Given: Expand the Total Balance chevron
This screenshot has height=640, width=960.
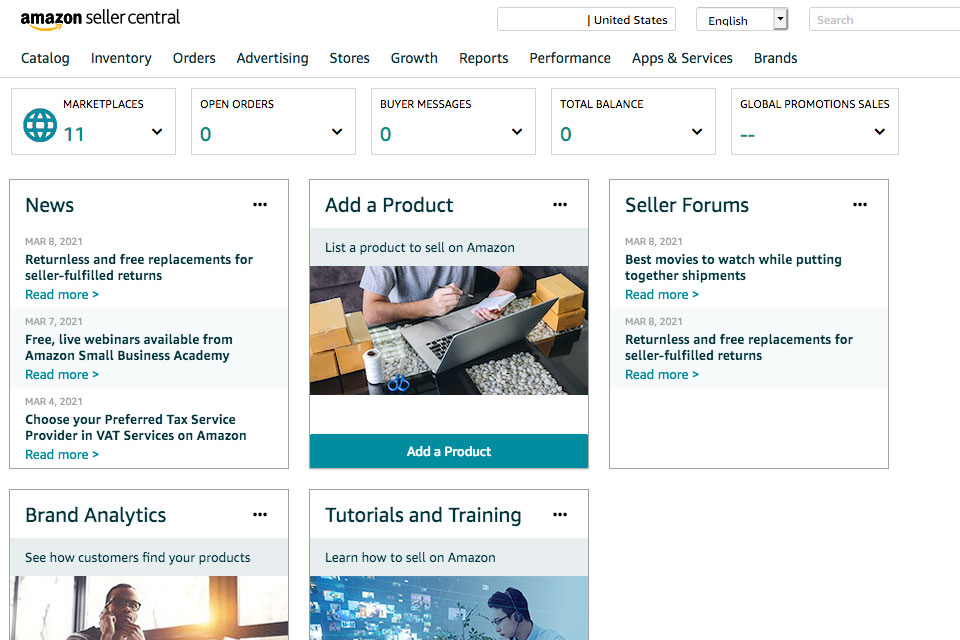Looking at the screenshot, I should tap(697, 132).
